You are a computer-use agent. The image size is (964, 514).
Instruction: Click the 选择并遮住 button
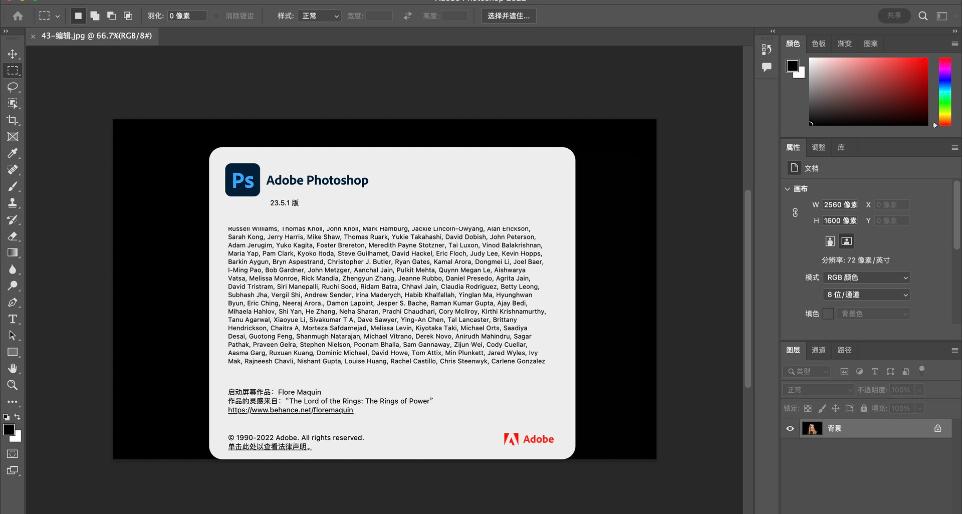point(509,16)
